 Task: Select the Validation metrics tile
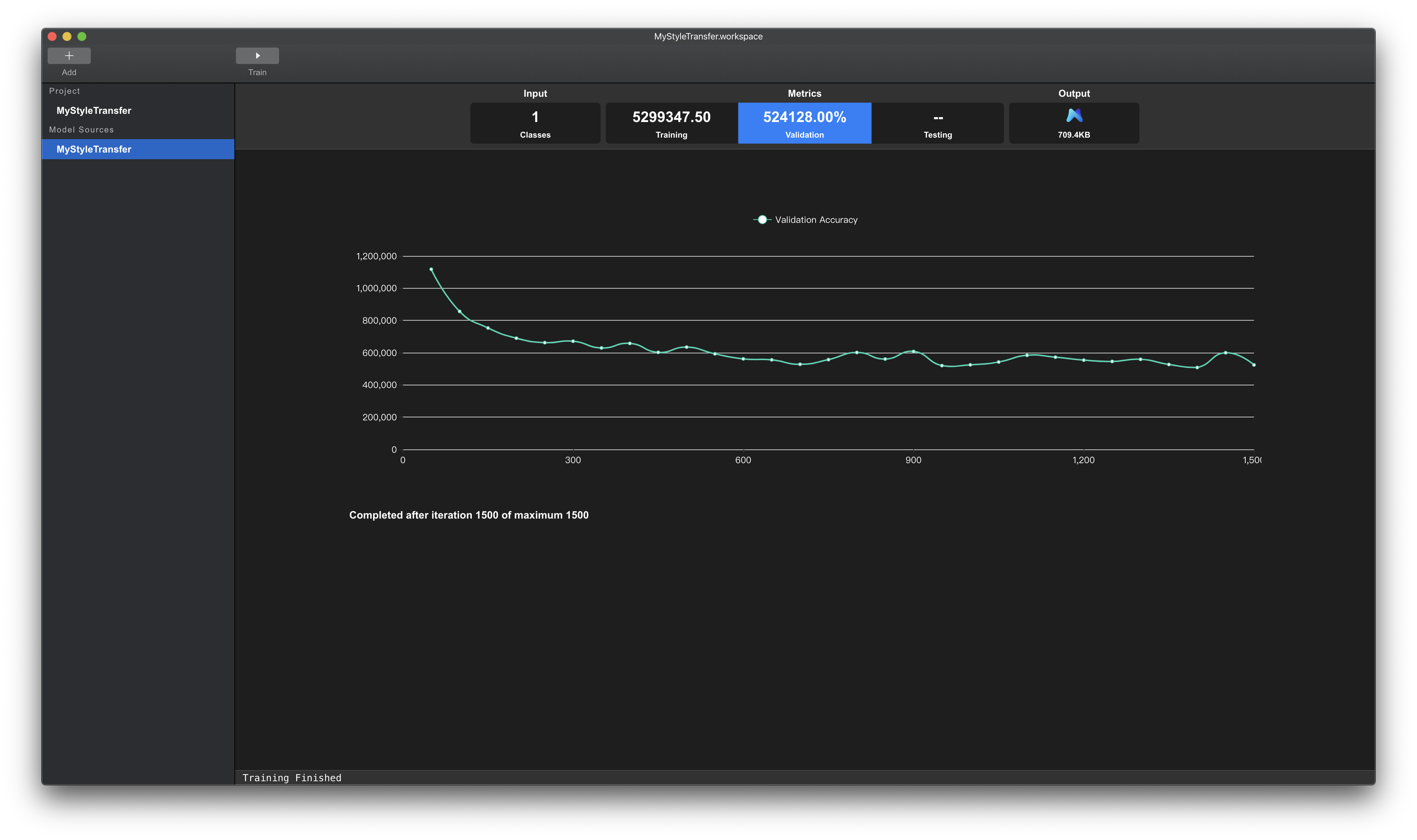click(x=805, y=123)
